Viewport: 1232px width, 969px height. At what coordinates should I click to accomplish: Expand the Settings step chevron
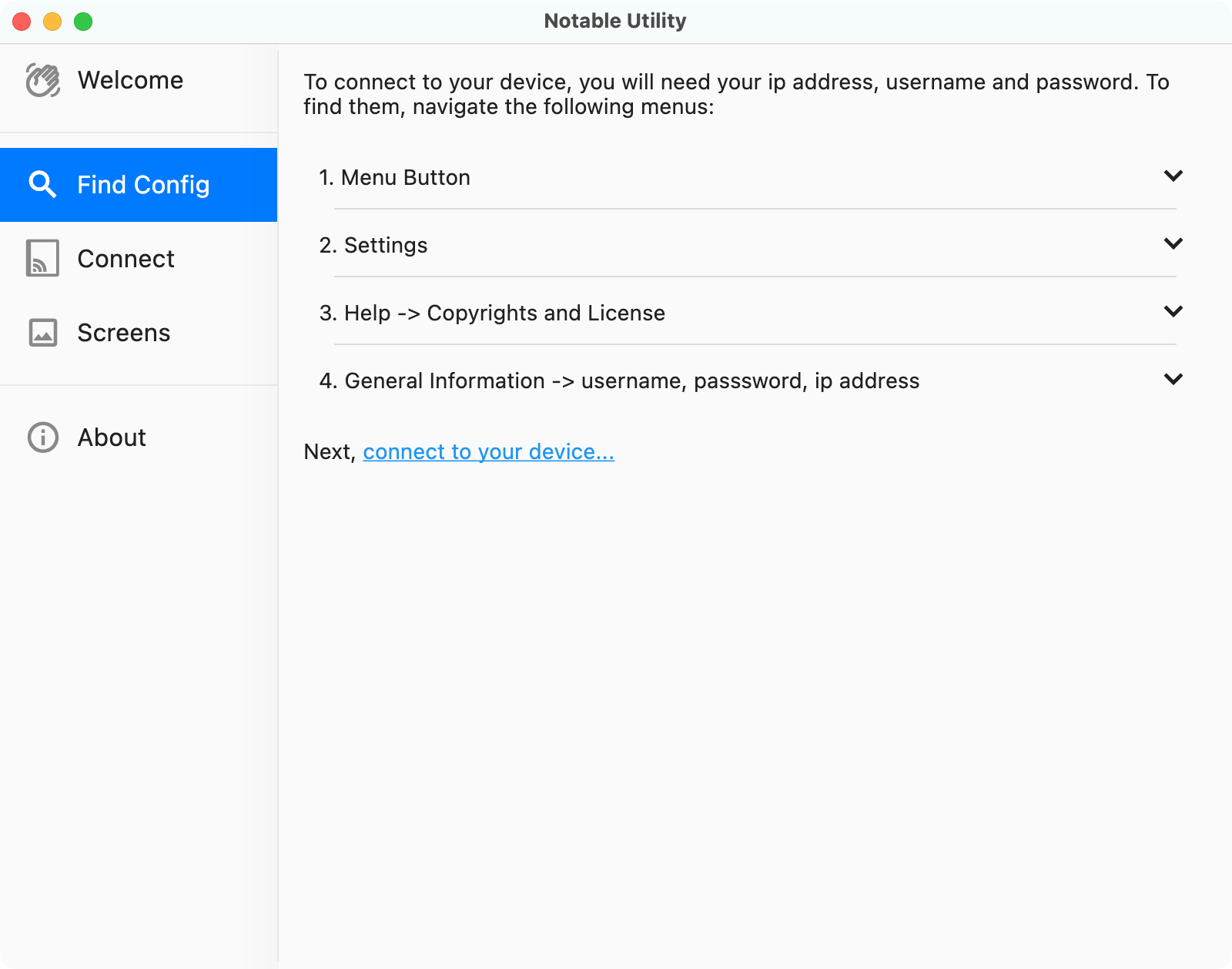coord(1173,243)
